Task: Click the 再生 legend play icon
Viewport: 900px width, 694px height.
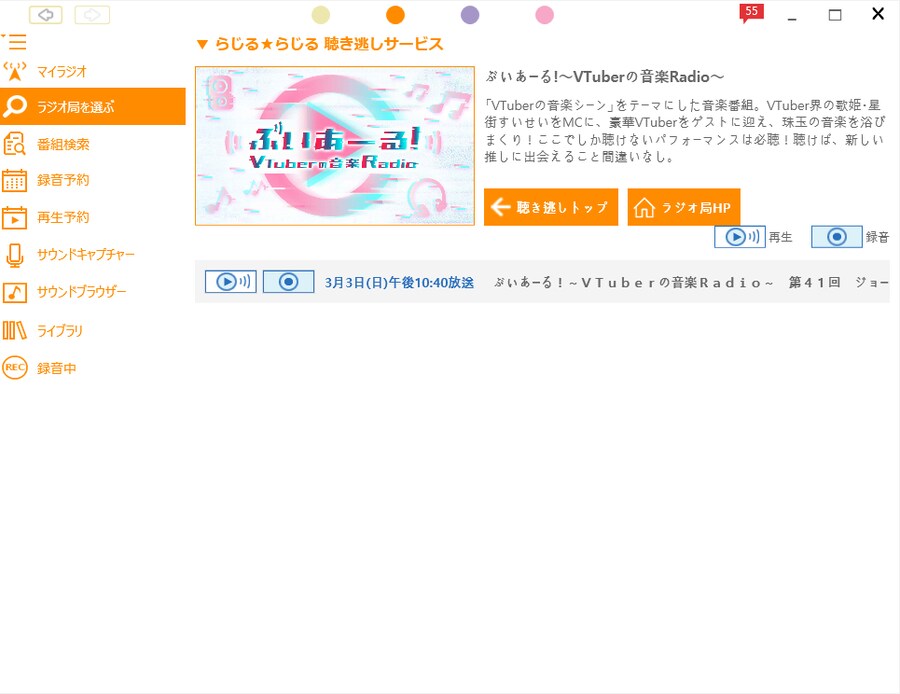Action: coord(740,236)
